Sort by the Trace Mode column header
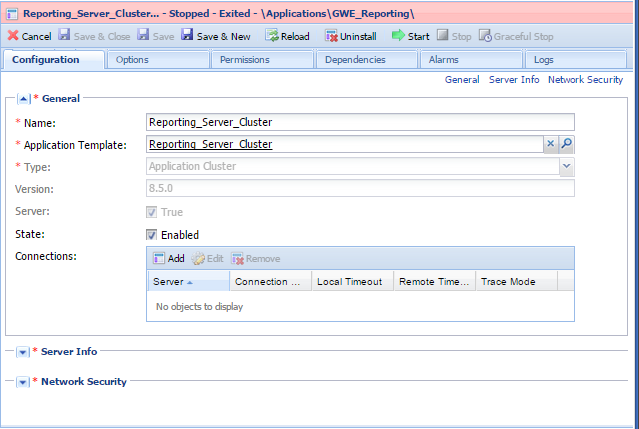Image resolution: width=639 pixels, height=429 pixels. pyautogui.click(x=516, y=282)
